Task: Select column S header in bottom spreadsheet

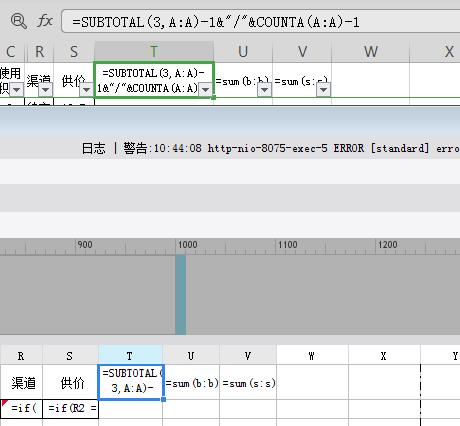Action: coord(70,355)
